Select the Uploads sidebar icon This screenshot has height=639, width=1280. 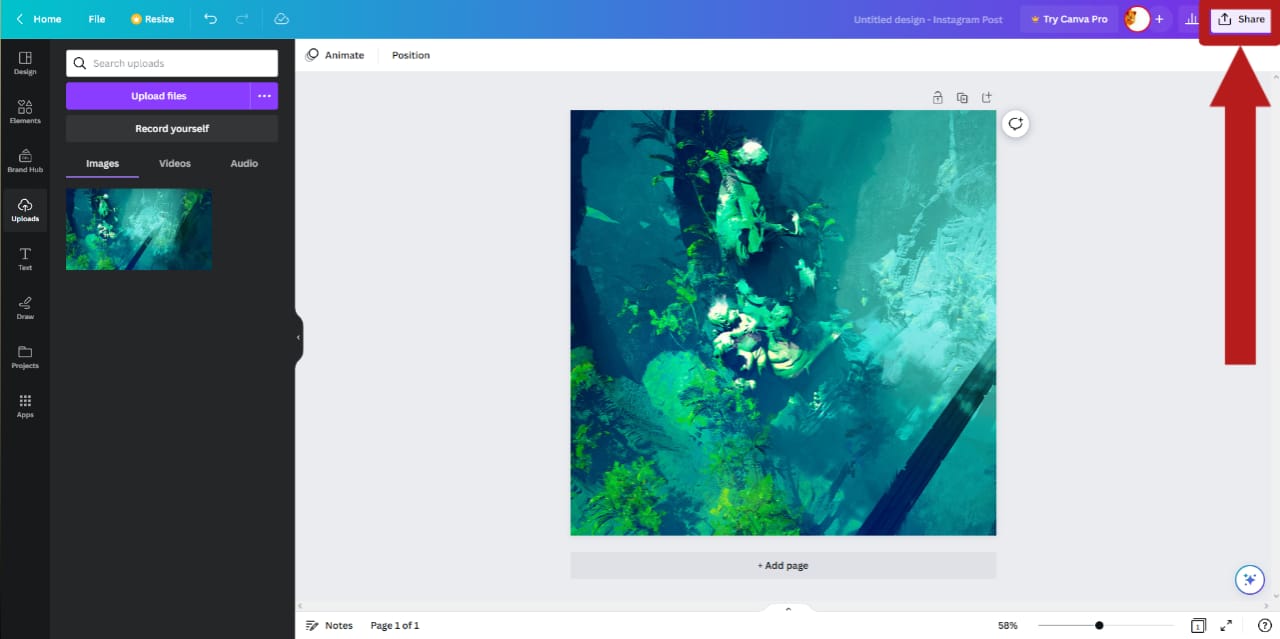pos(25,210)
